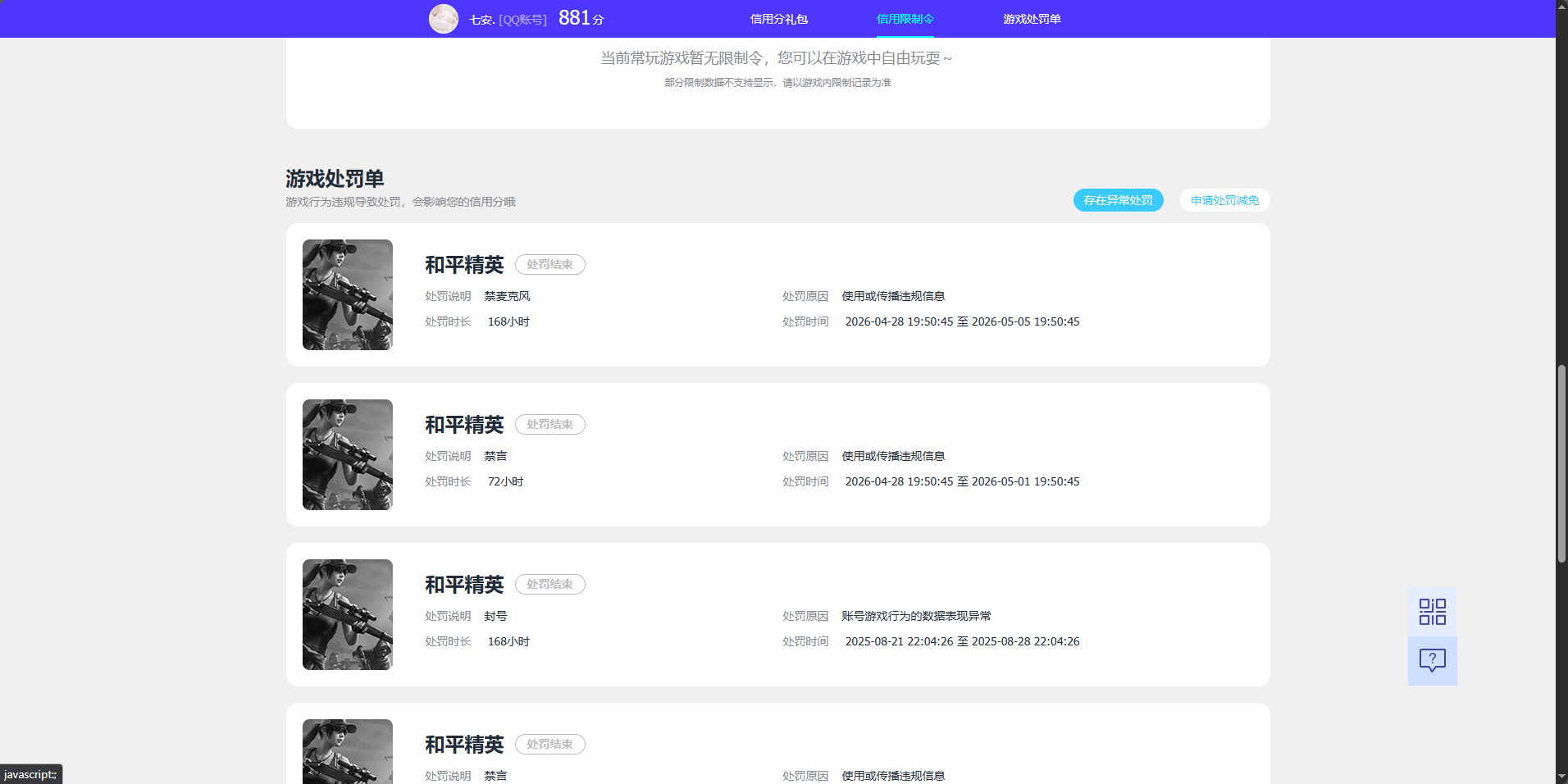Click time range ending 2025-08-28 22:04:26
This screenshot has width=1568, height=784.
[x=962, y=641]
